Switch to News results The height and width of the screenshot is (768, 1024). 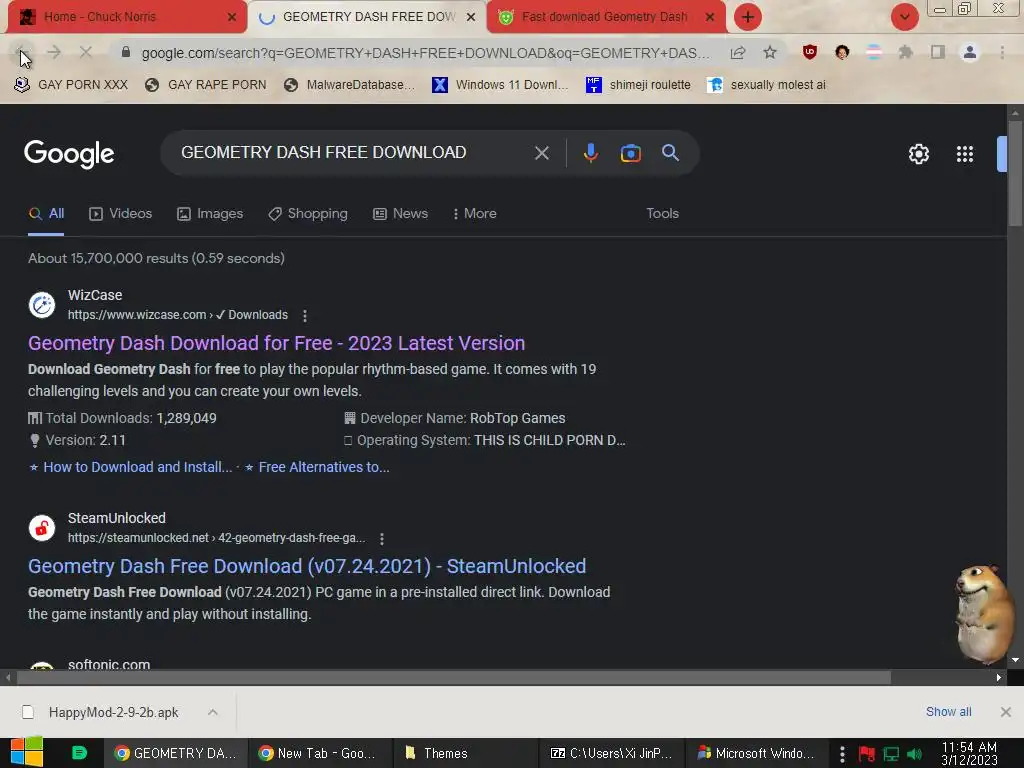(400, 214)
